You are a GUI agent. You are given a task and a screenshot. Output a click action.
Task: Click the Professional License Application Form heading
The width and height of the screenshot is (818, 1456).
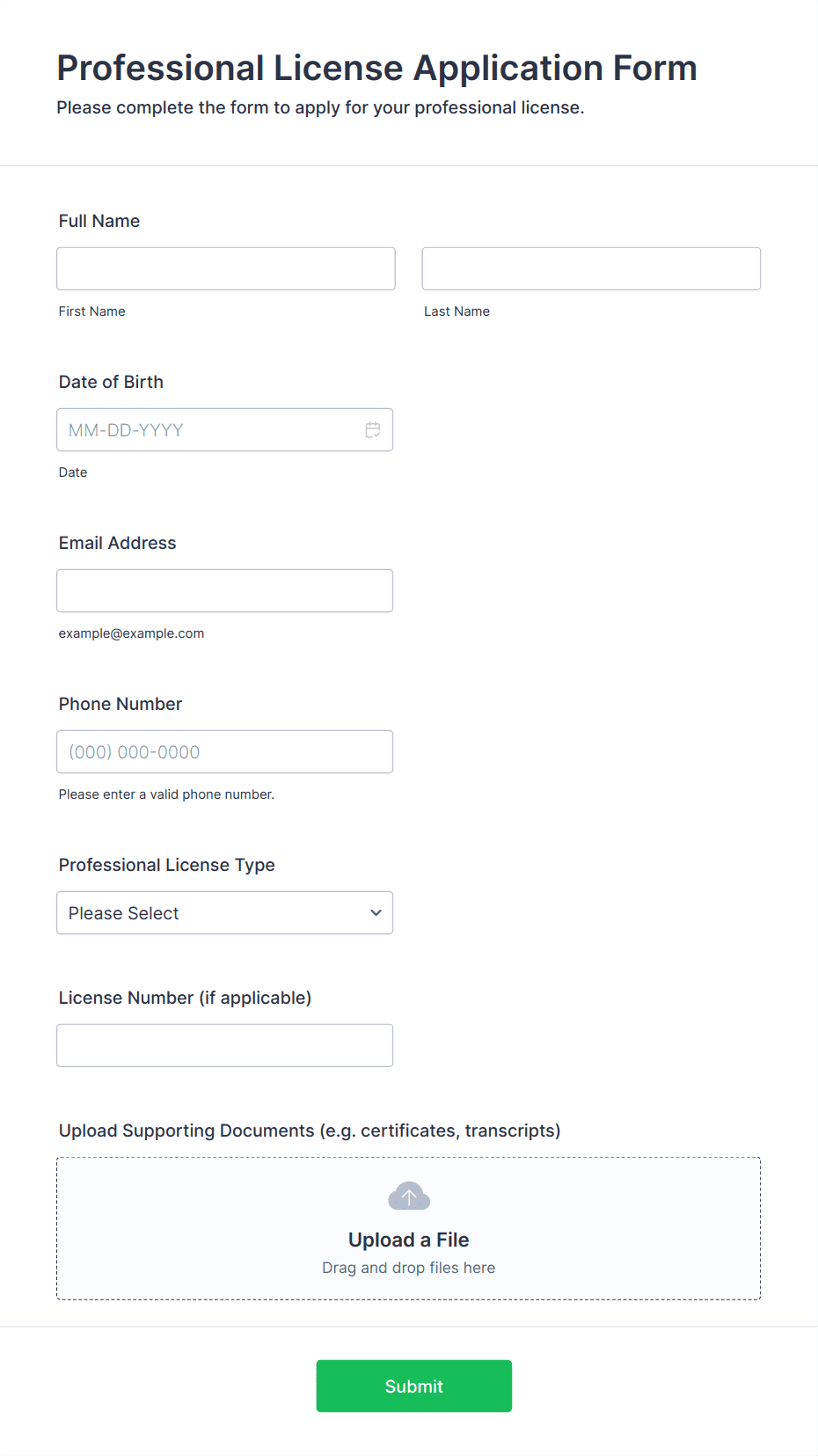(x=377, y=68)
